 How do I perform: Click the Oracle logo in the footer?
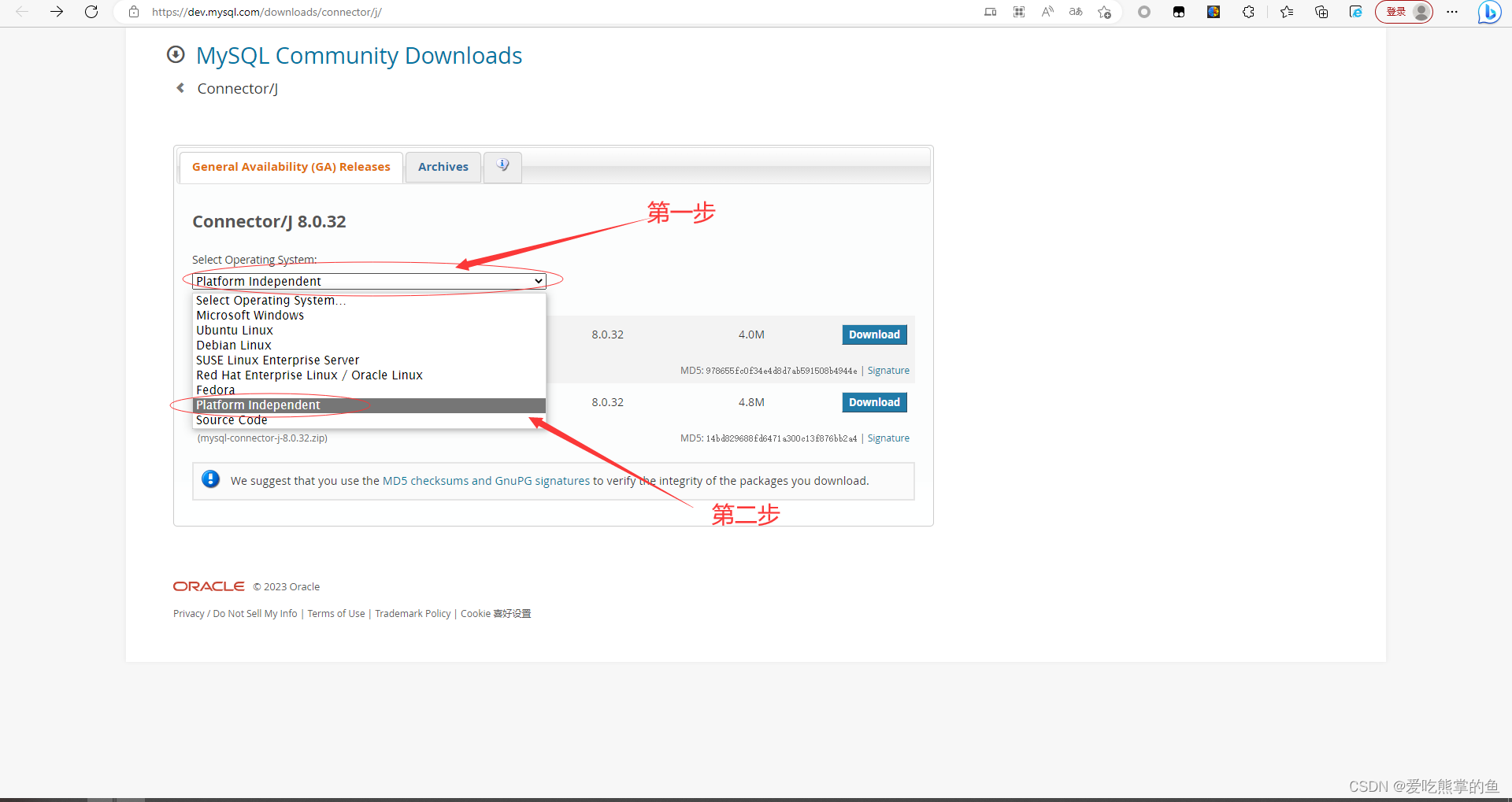click(209, 586)
